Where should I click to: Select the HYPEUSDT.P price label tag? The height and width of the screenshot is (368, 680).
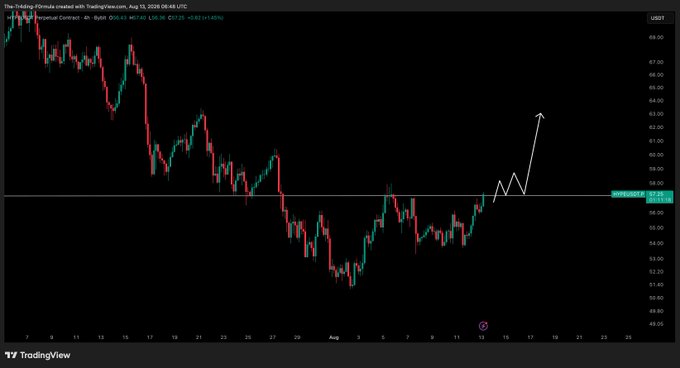click(628, 194)
